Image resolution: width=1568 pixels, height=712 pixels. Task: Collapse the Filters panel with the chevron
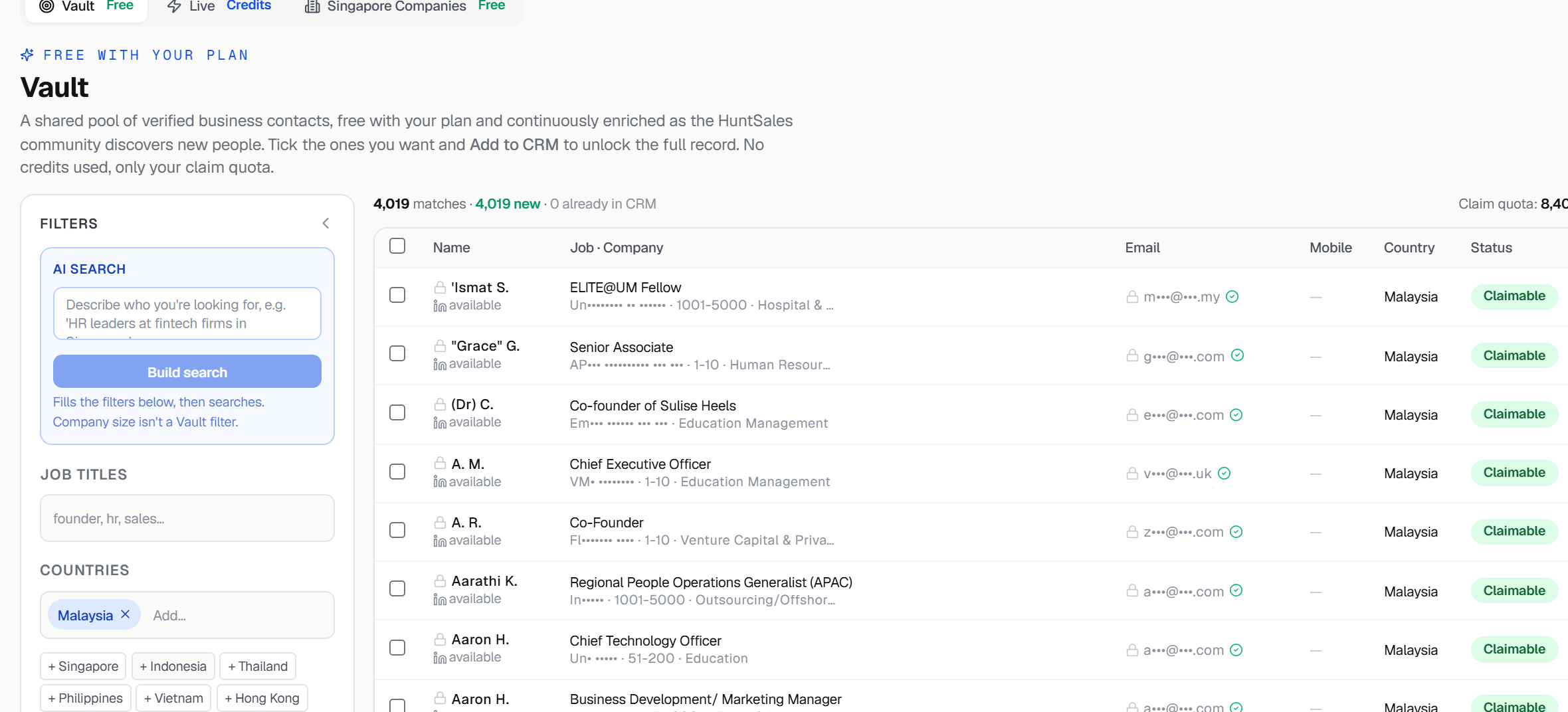point(326,223)
